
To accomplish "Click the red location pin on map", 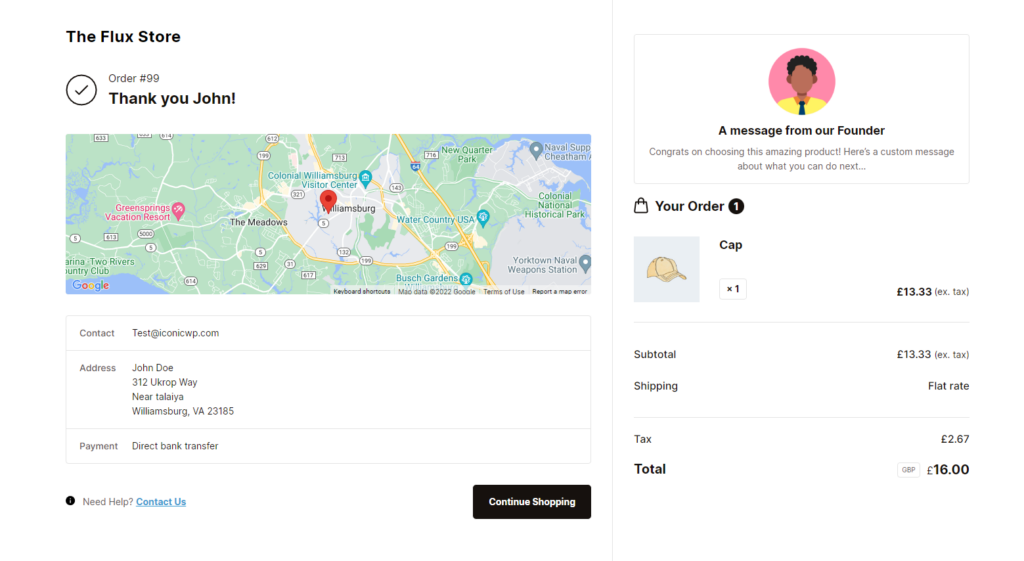I will (328, 201).
